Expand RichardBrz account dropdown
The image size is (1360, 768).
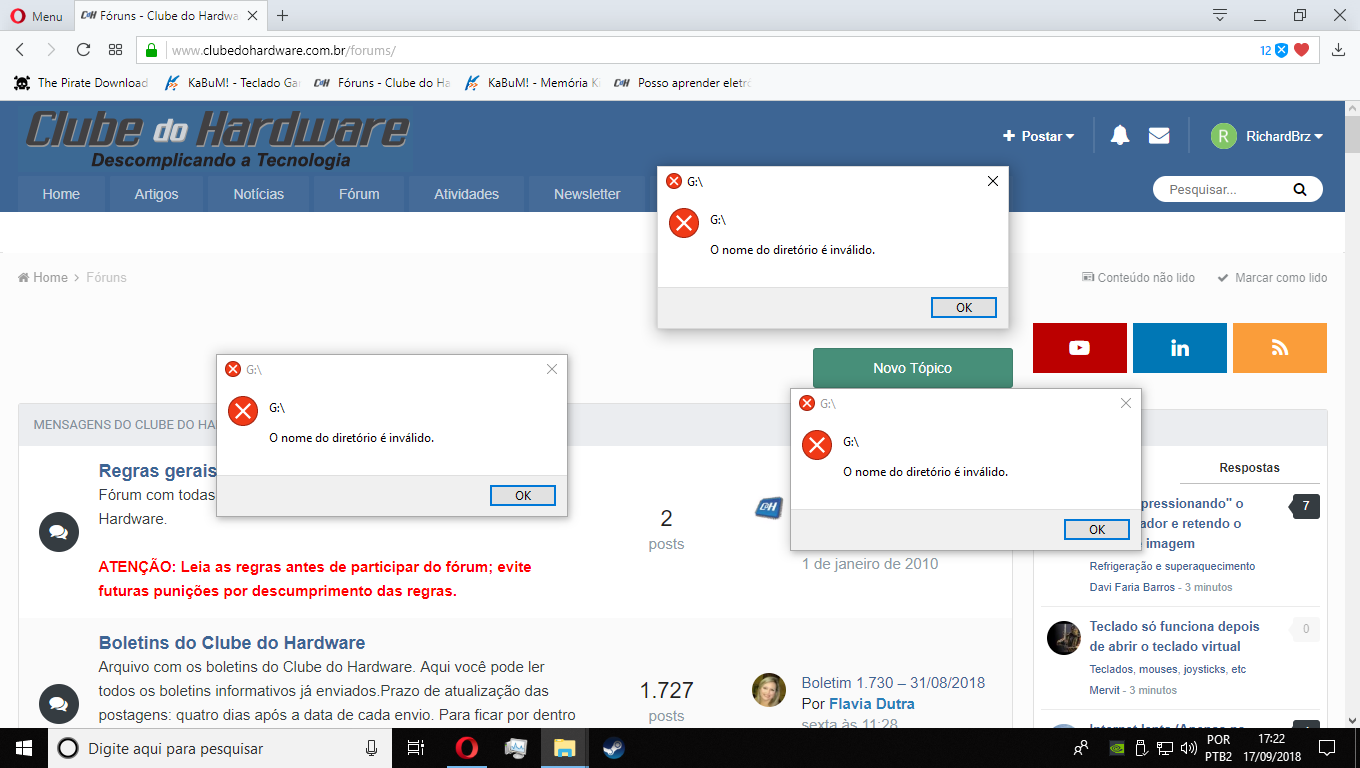tap(1284, 136)
